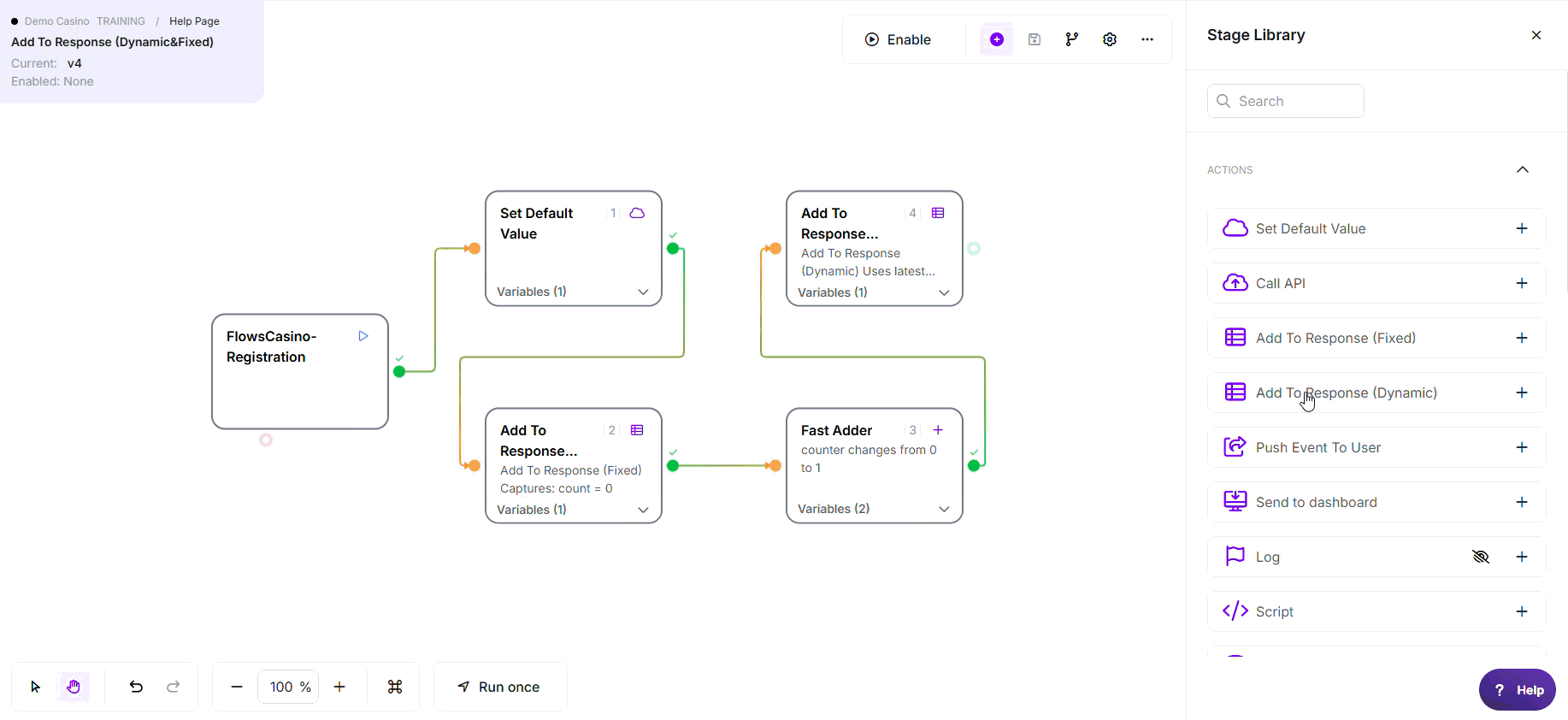This screenshot has width=1568, height=720.
Task: Click pink error port below FlowsCasino-Registration node
Action: pos(266,440)
